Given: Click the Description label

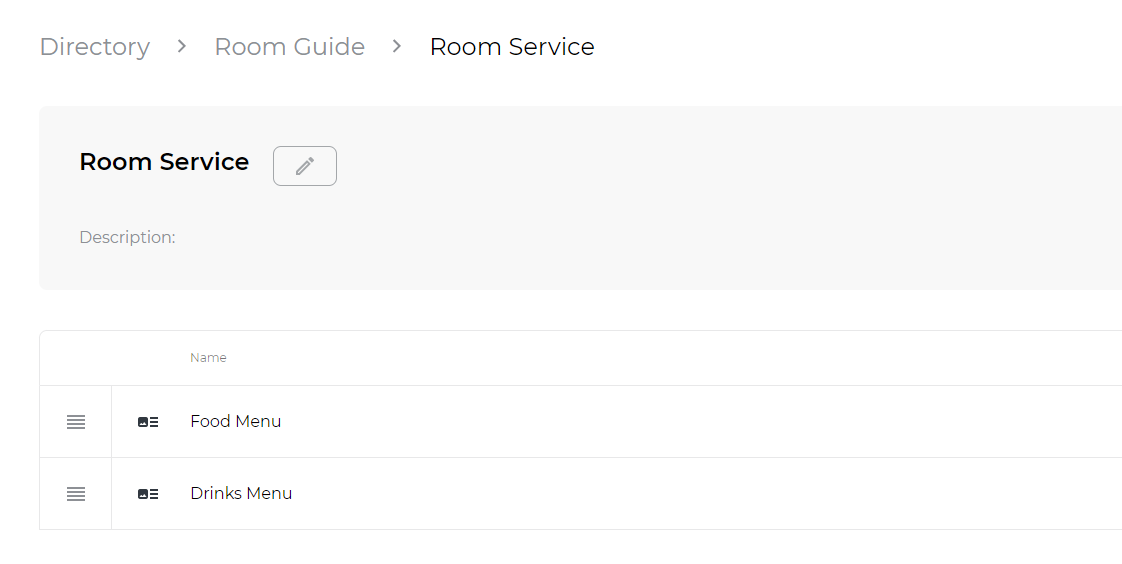Looking at the screenshot, I should coord(127,237).
